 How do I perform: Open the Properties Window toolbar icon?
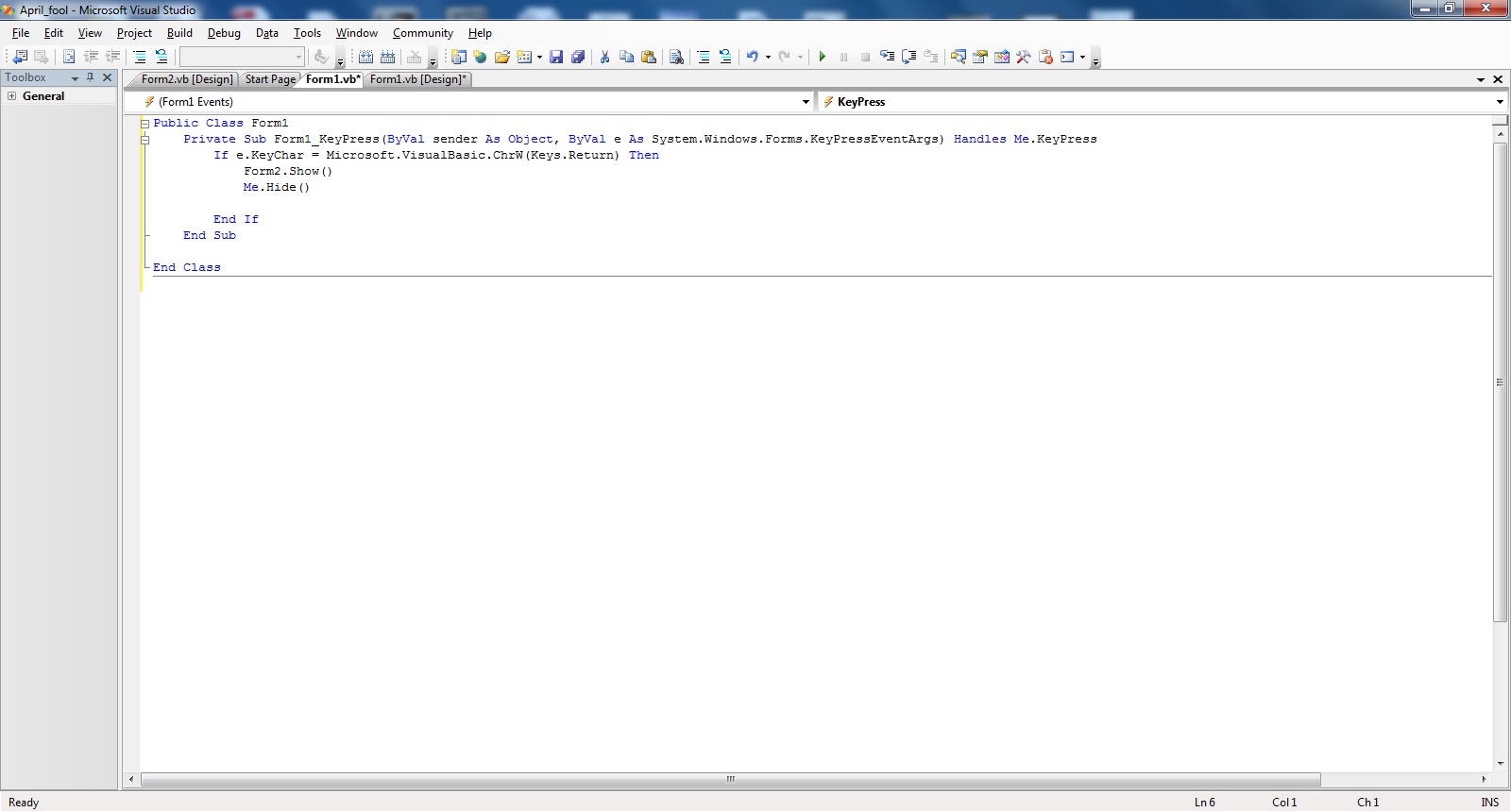tap(979, 57)
